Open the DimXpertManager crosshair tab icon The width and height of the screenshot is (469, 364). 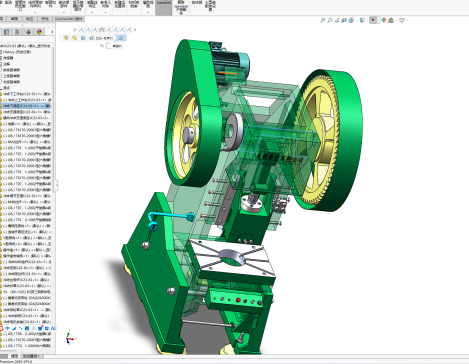(28, 32)
